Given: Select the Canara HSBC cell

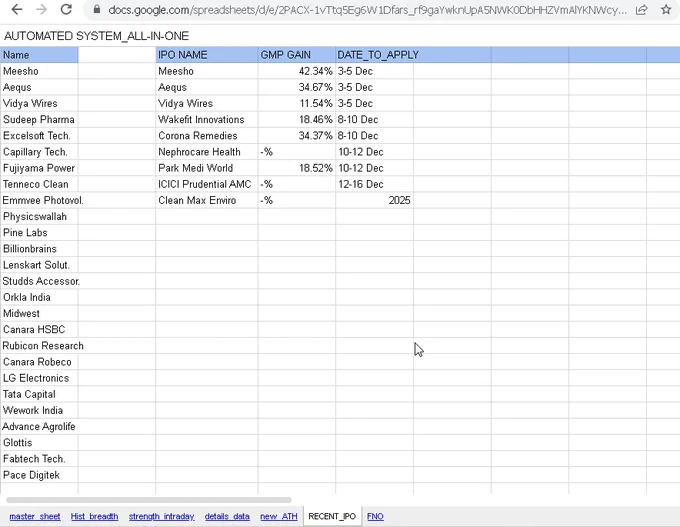Looking at the screenshot, I should [39, 330].
